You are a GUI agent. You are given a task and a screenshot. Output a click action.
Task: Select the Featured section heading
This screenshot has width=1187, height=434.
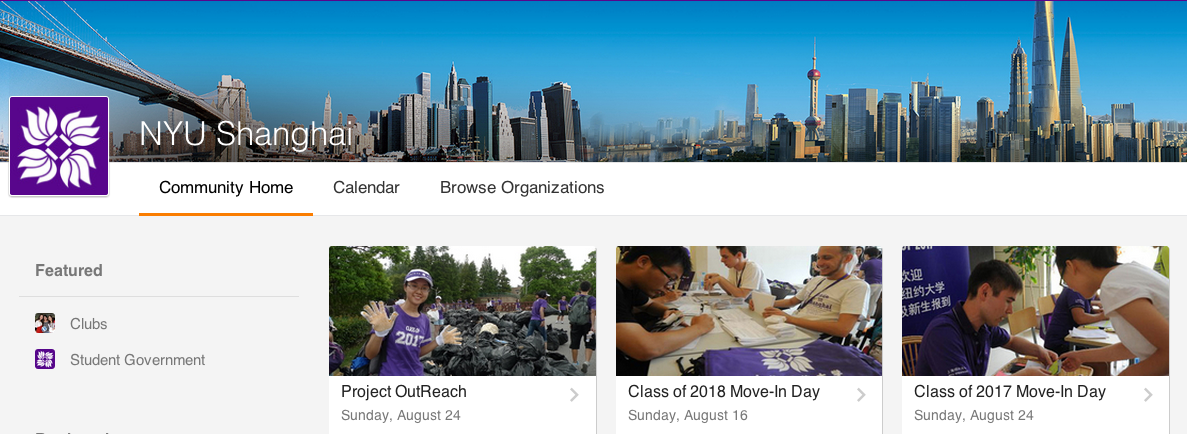pos(69,270)
